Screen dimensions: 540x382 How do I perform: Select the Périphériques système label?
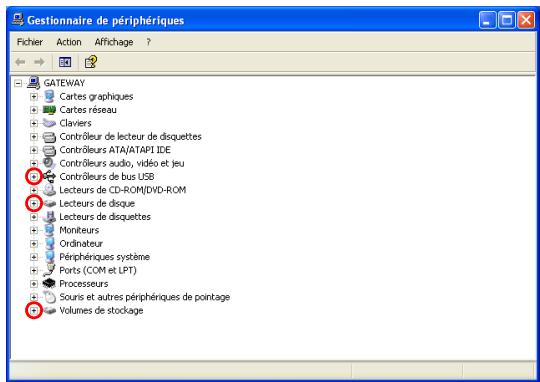[104, 257]
